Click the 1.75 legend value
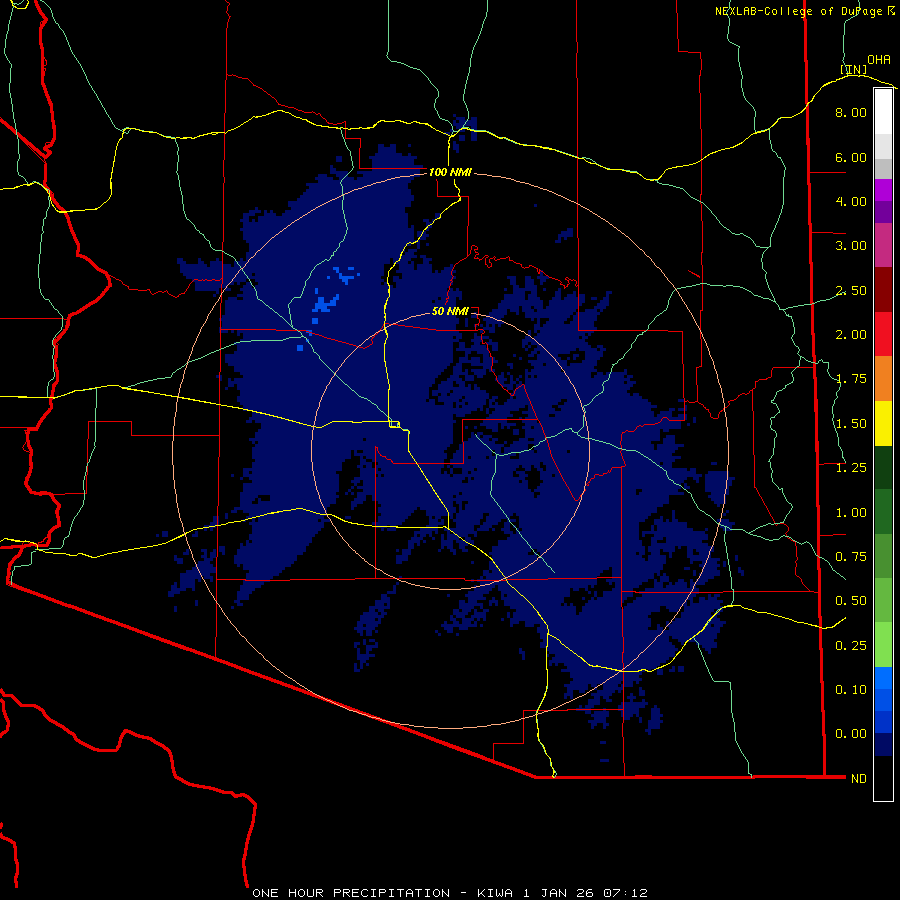Image resolution: width=900 pixels, height=900 pixels. [x=851, y=379]
